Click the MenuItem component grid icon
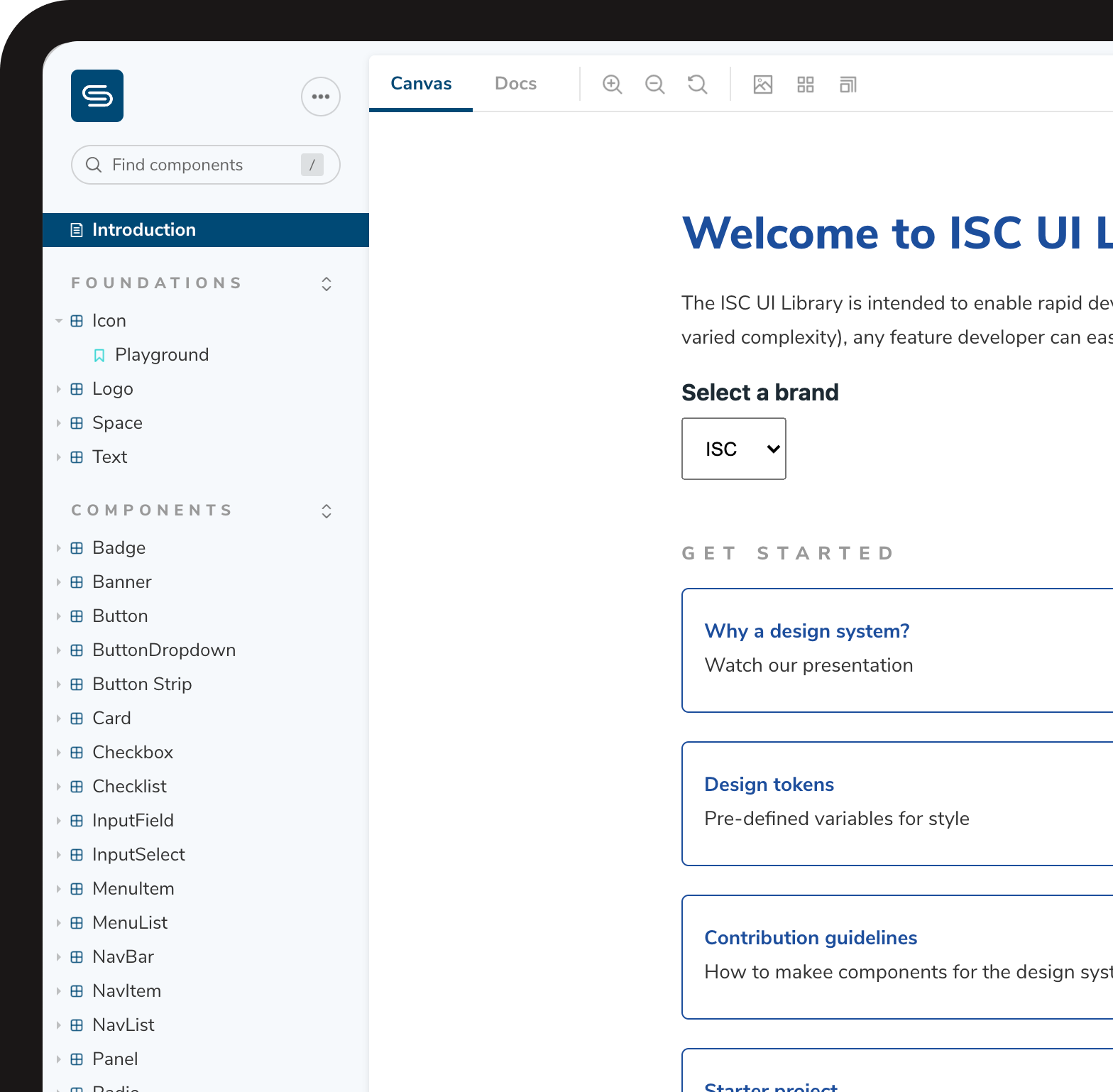Viewport: 1113px width, 1092px height. (77, 889)
